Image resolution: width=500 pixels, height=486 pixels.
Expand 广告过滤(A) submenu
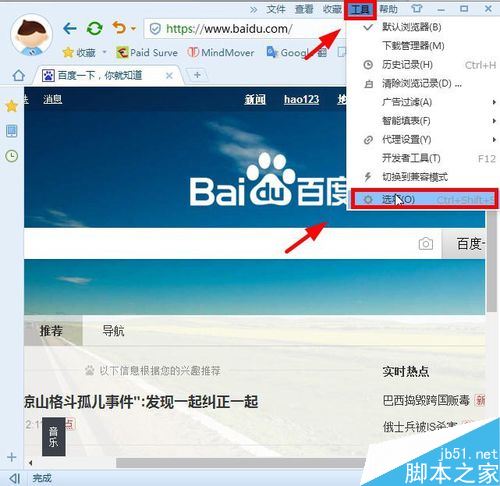[x=423, y=102]
